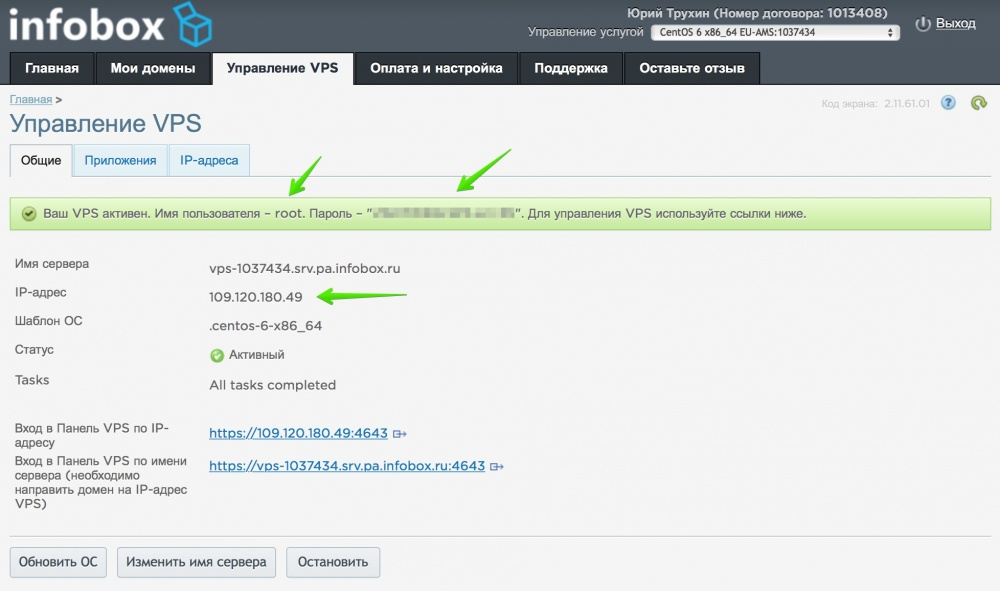Image resolution: width=1000 pixels, height=591 pixels.
Task: Click the power logout icon
Action: (x=922, y=24)
